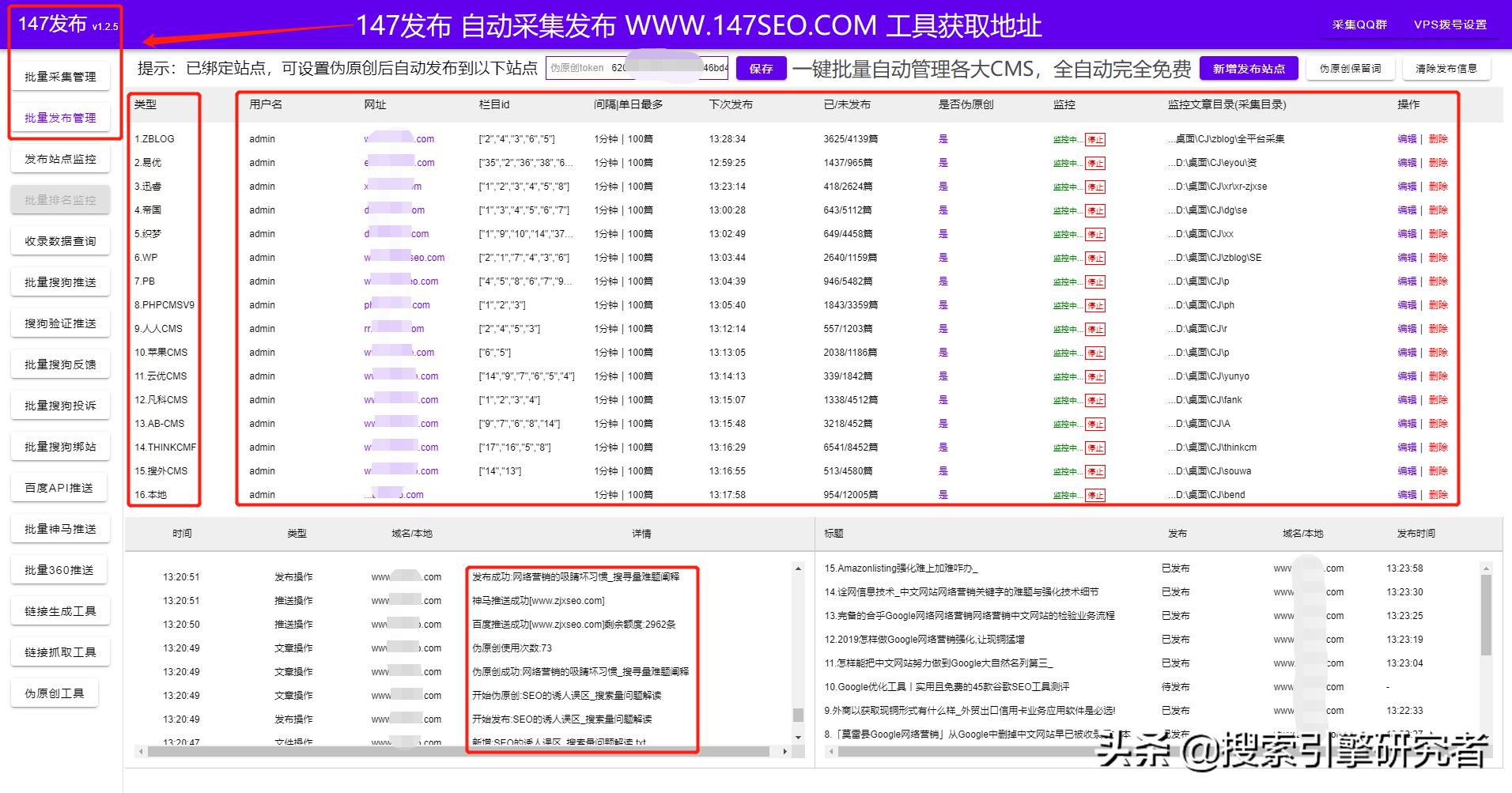This screenshot has width=1512, height=793.
Task: Click the 保存 button to save token
Action: click(x=759, y=68)
